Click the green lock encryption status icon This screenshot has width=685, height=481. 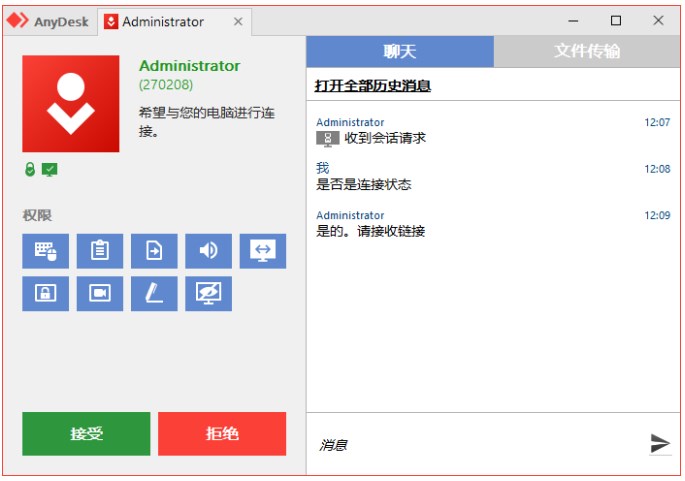pos(30,169)
